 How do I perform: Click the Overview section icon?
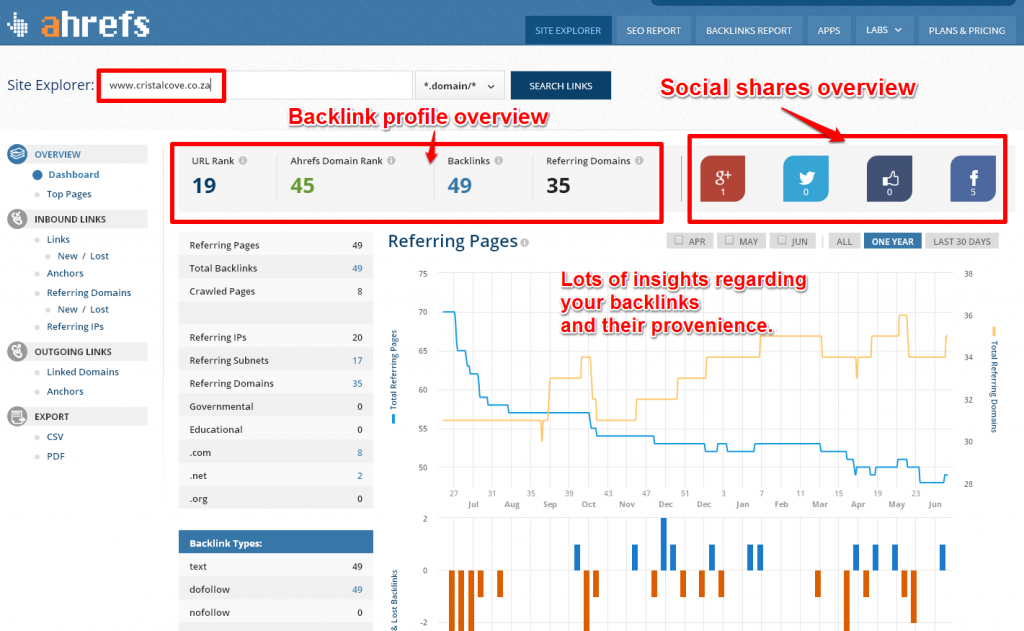[17, 154]
